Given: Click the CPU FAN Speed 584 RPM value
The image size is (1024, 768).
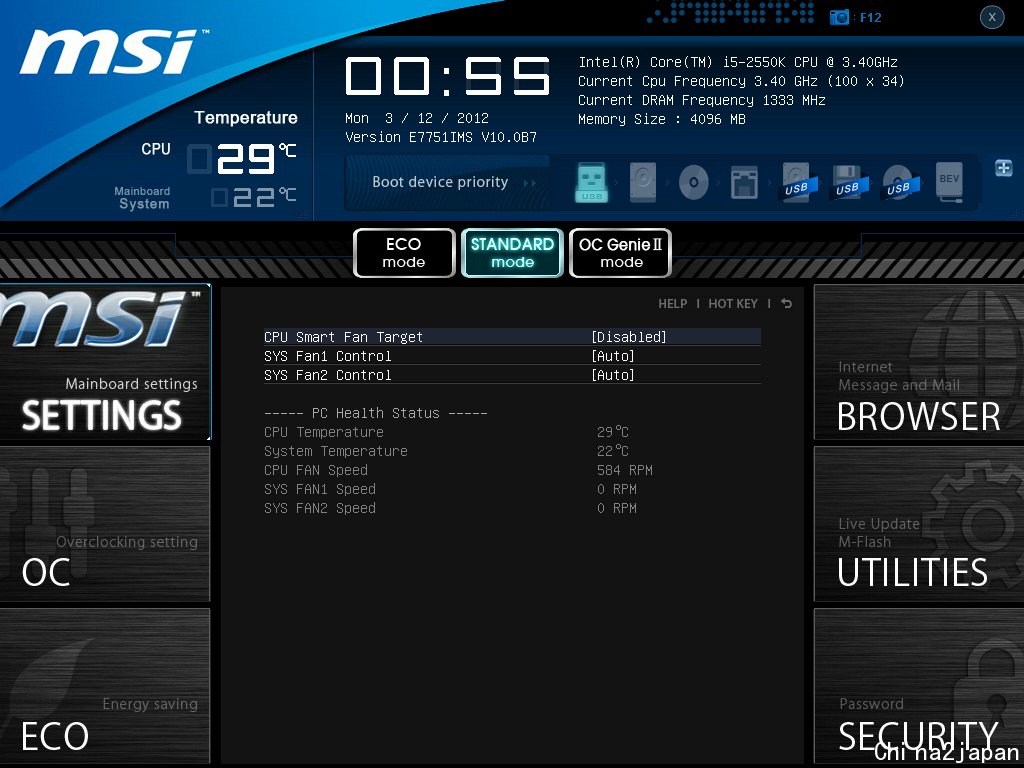Looking at the screenshot, I should [624, 470].
